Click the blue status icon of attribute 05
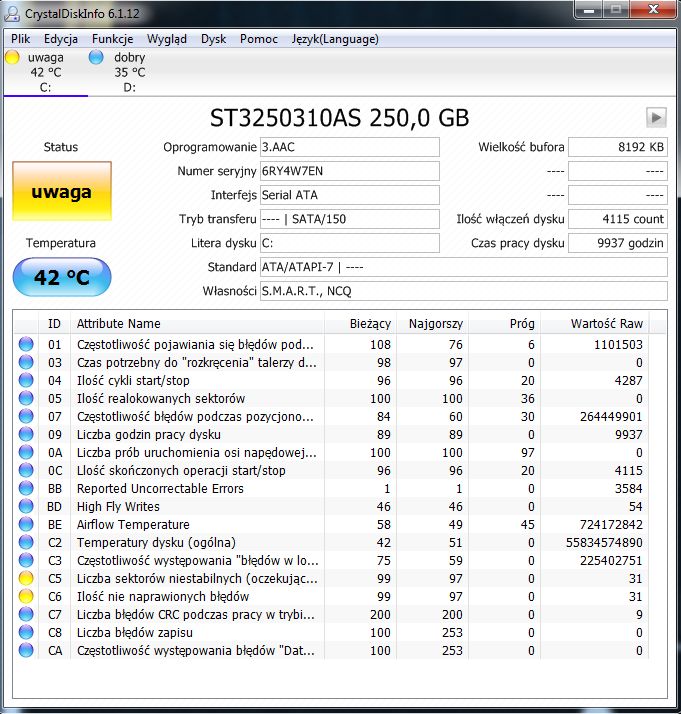 click(26, 398)
